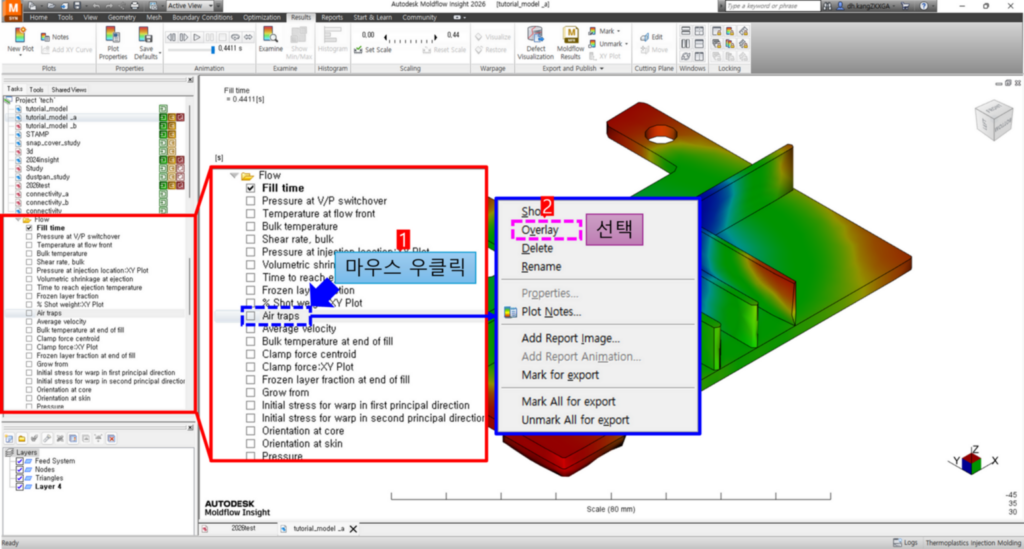Uncheck the Fill time result checkbox

(30, 228)
